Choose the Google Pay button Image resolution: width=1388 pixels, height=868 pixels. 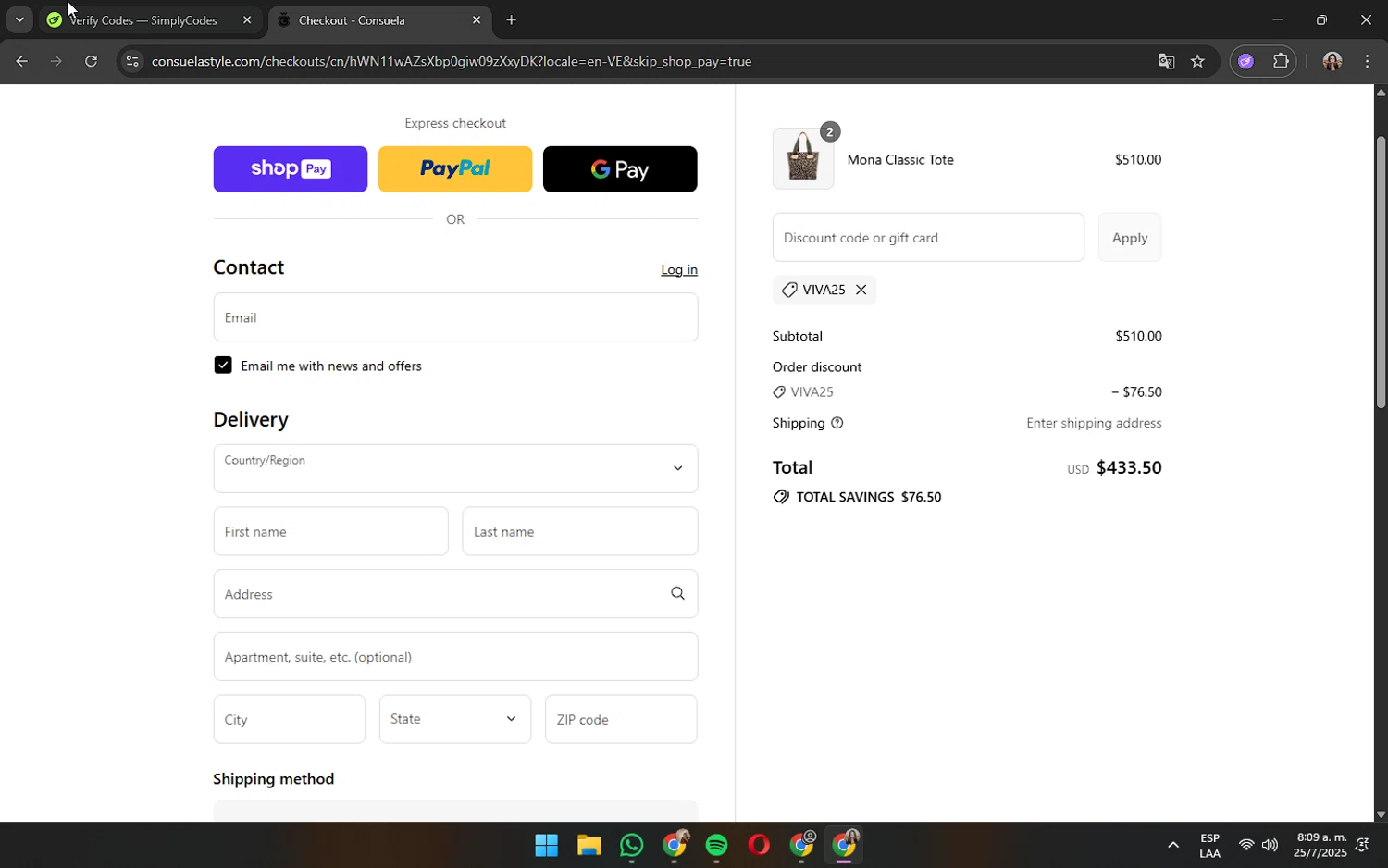tap(620, 169)
